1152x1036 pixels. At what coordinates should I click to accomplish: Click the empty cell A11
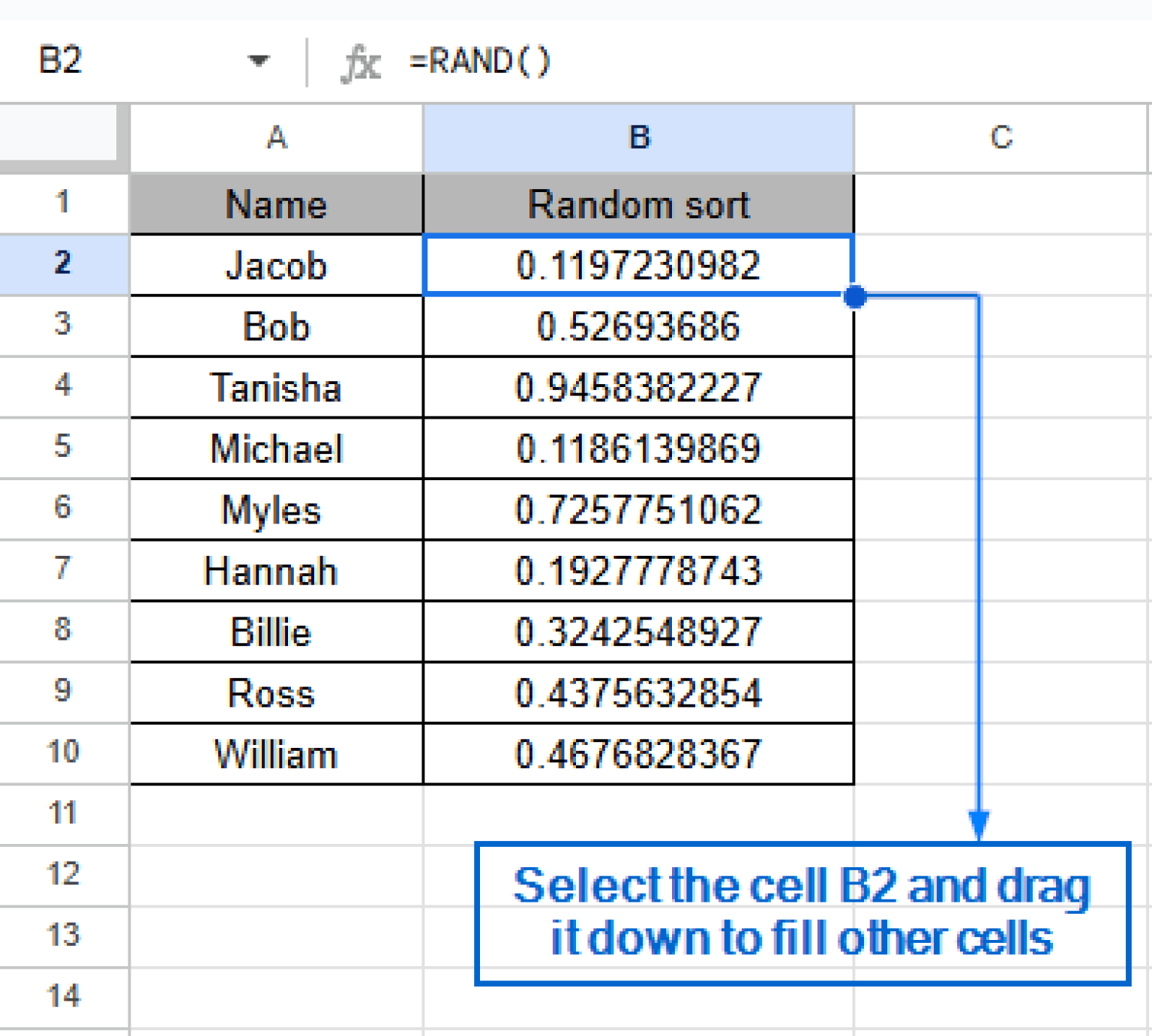tap(275, 813)
